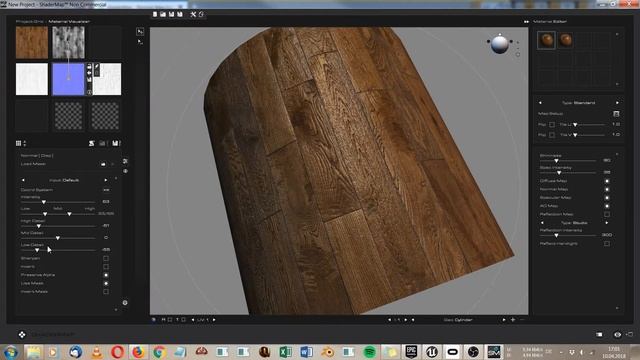Click the top viewport arrow tool icon
Viewport: 640px width, 360px height.
pyautogui.click(x=140, y=31)
